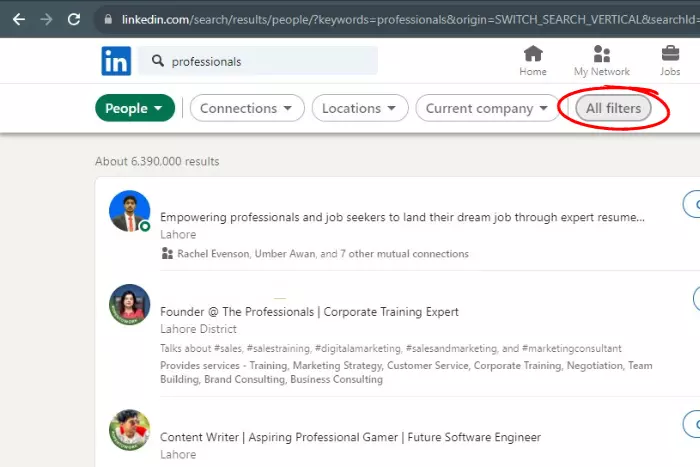
Task: Open profile photo of resume expert in Lahore
Action: click(130, 211)
